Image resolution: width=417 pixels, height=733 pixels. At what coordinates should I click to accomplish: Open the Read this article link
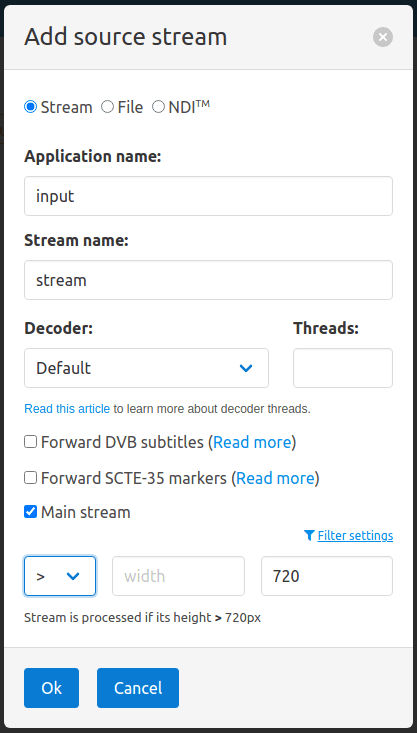pyautogui.click(x=67, y=409)
